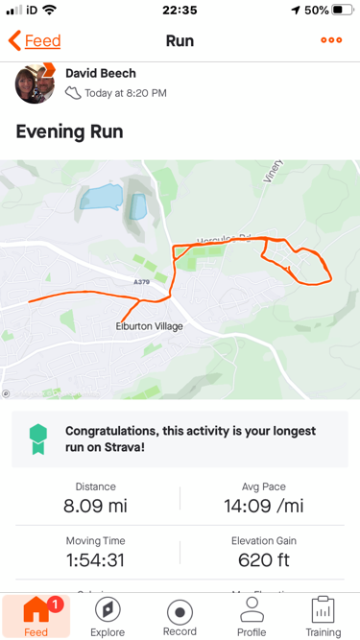360x640 pixels.
Task: Tap the Elburton Village map label
Action: [x=149, y=327]
